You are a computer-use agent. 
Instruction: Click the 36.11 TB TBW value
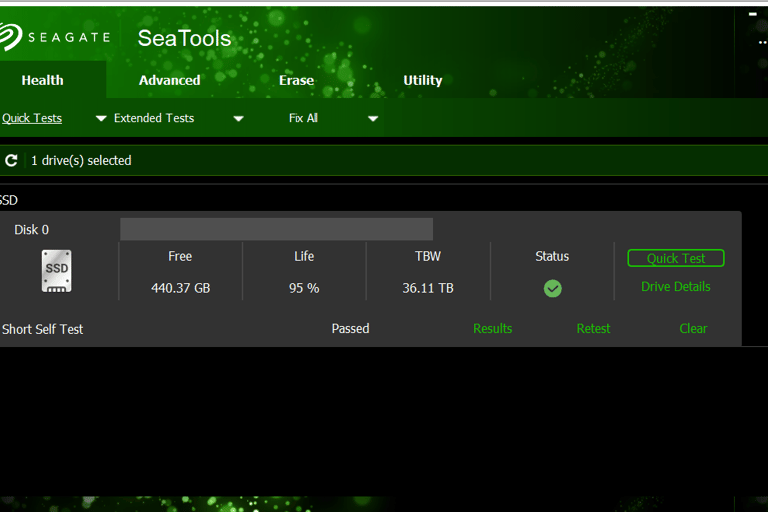428,288
